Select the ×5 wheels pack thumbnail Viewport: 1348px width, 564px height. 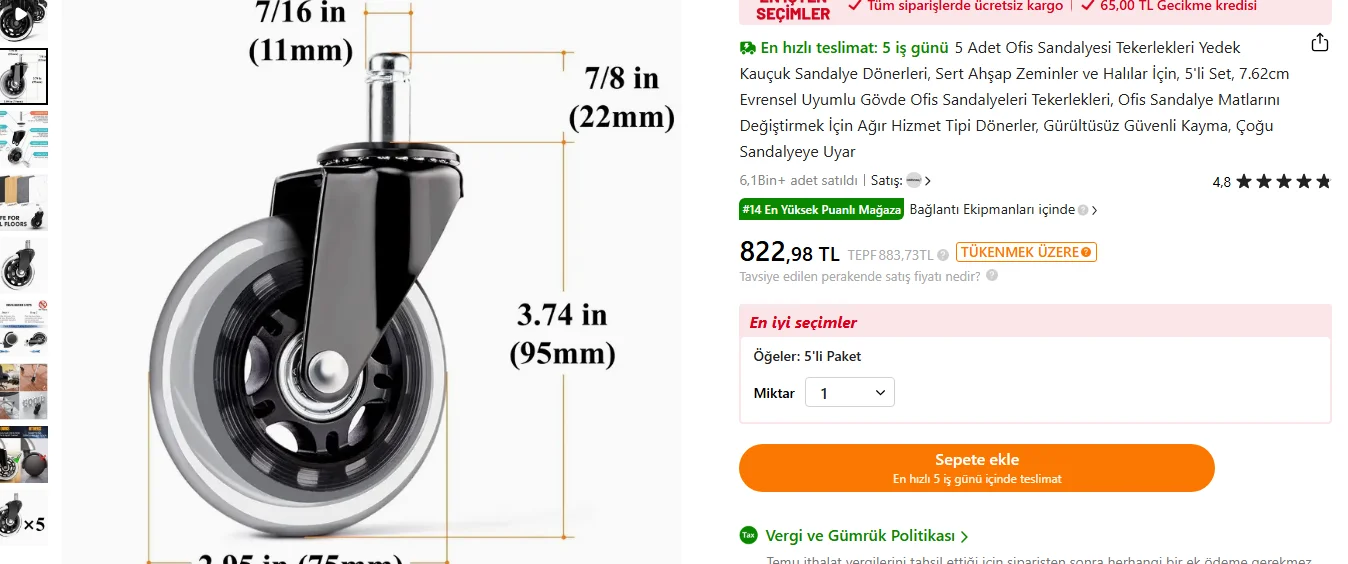(x=22, y=517)
